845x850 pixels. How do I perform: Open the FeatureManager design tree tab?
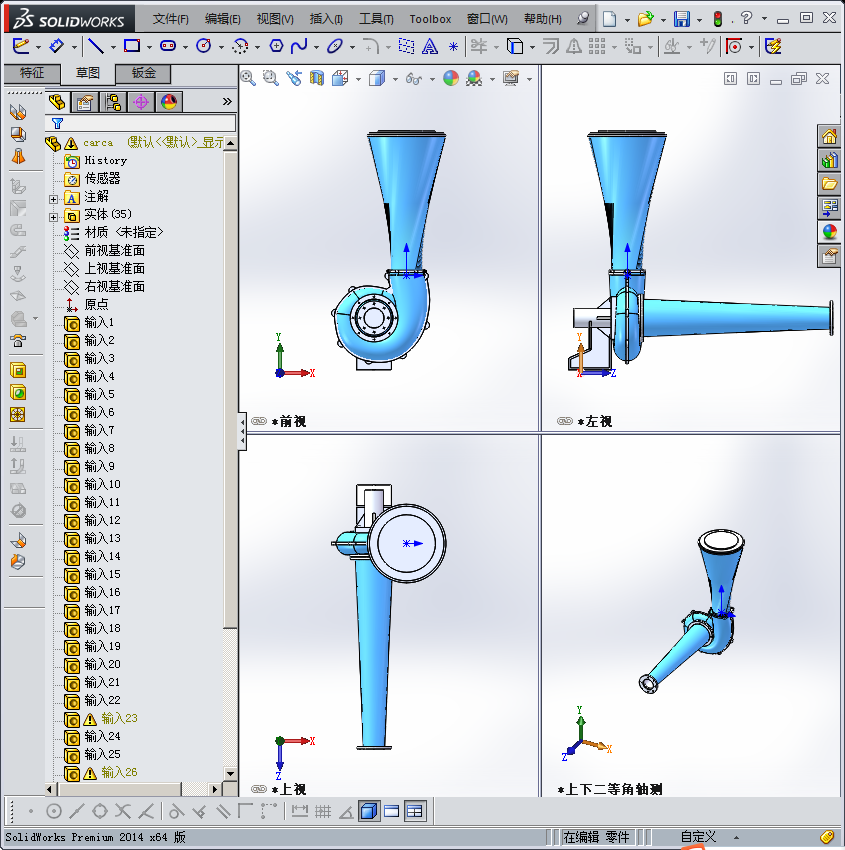pos(57,102)
